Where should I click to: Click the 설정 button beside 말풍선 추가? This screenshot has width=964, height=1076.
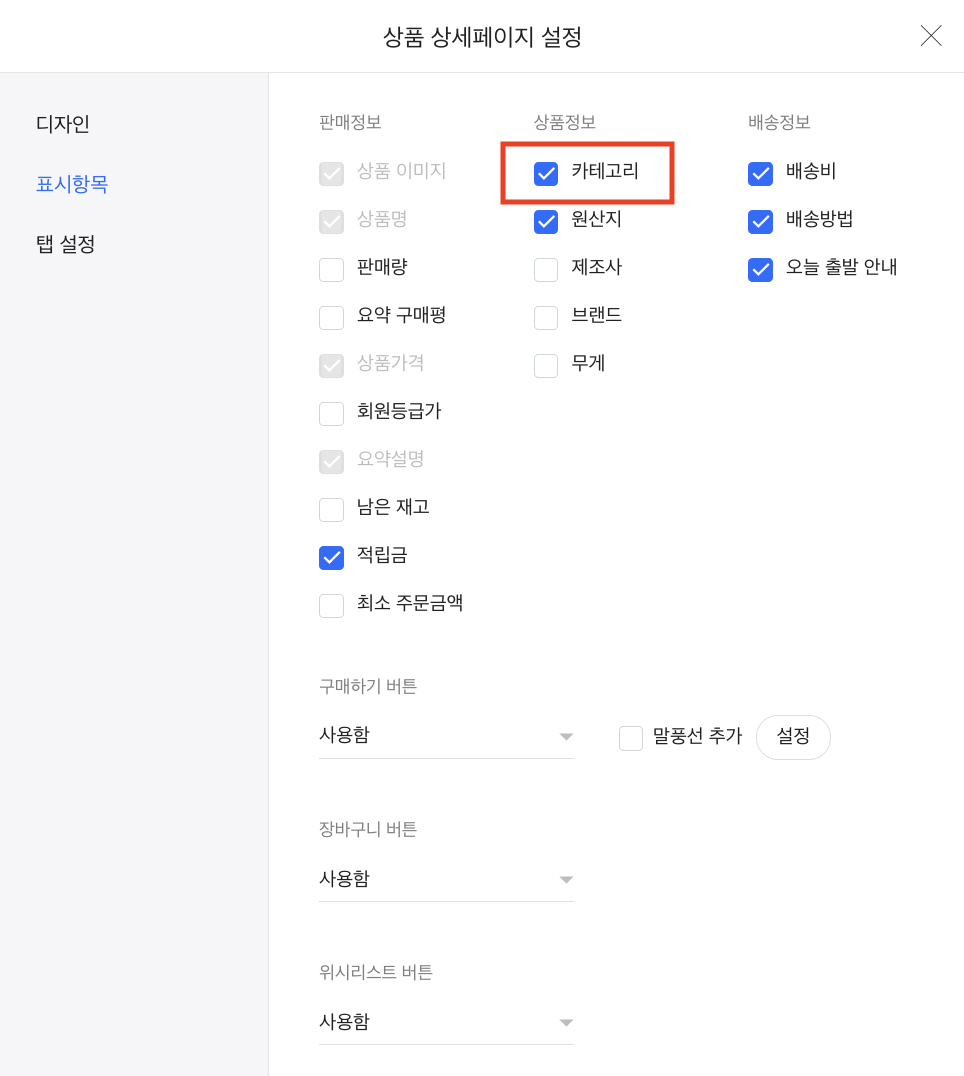pyautogui.click(x=793, y=737)
